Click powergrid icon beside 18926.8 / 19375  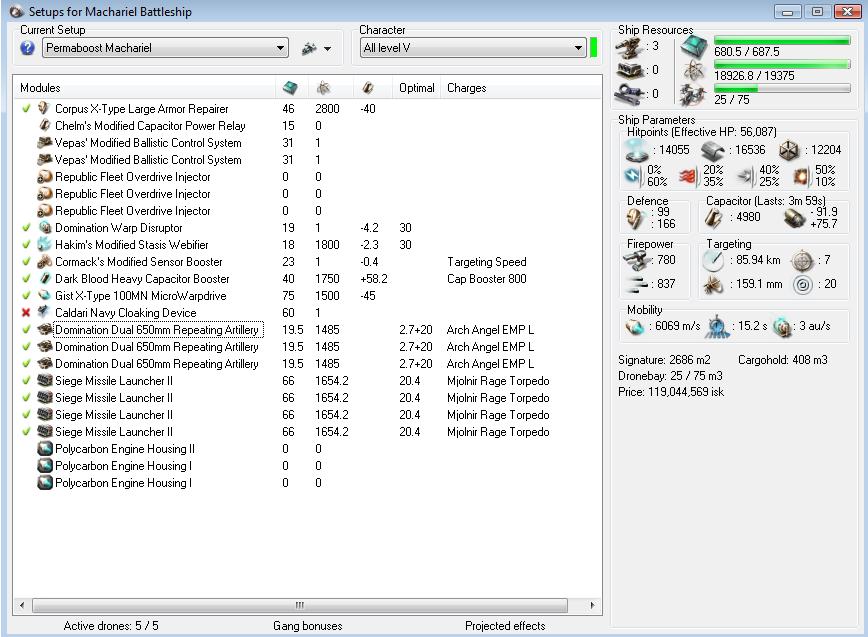click(693, 71)
